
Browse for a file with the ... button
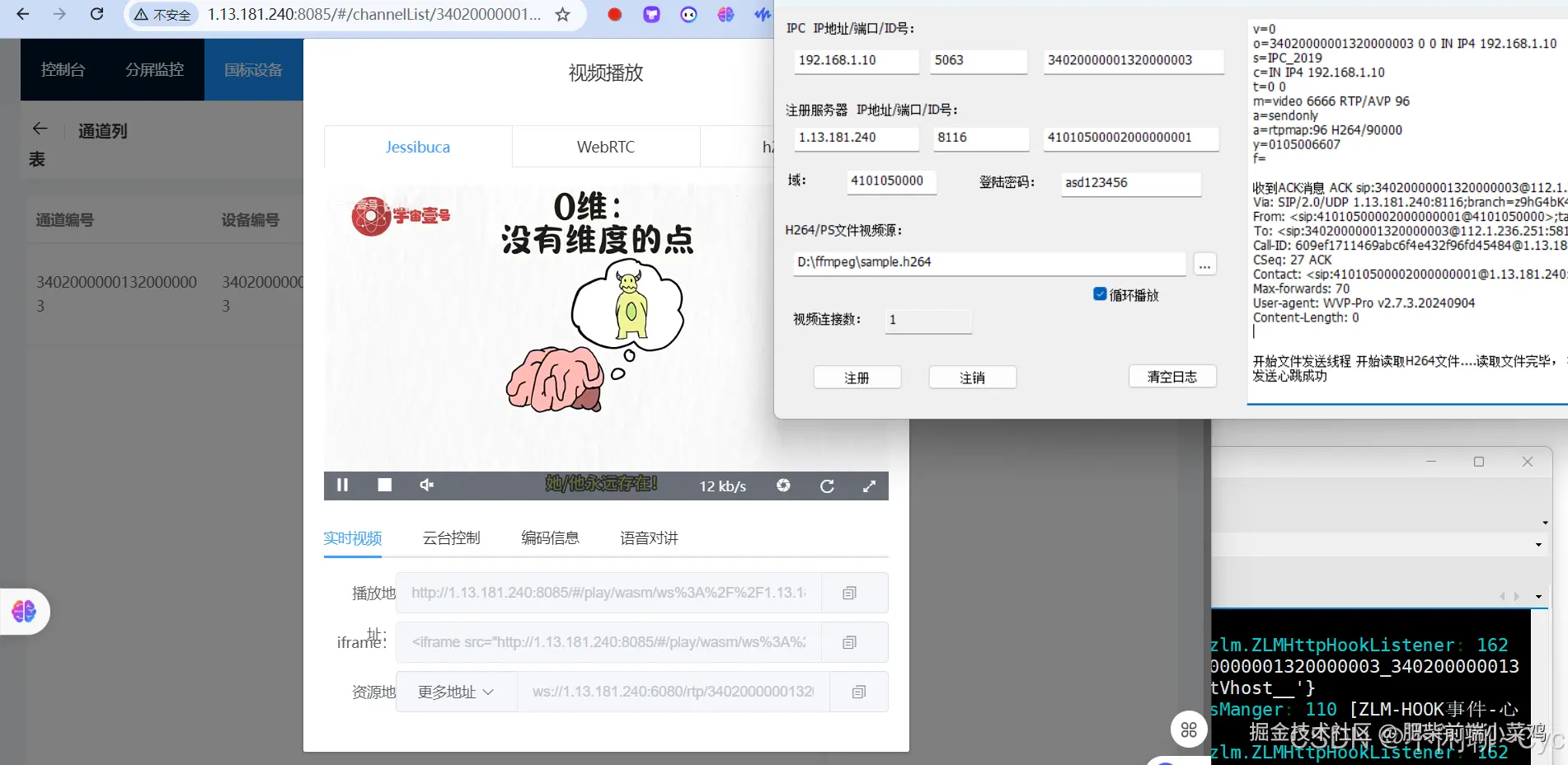tap(1205, 265)
